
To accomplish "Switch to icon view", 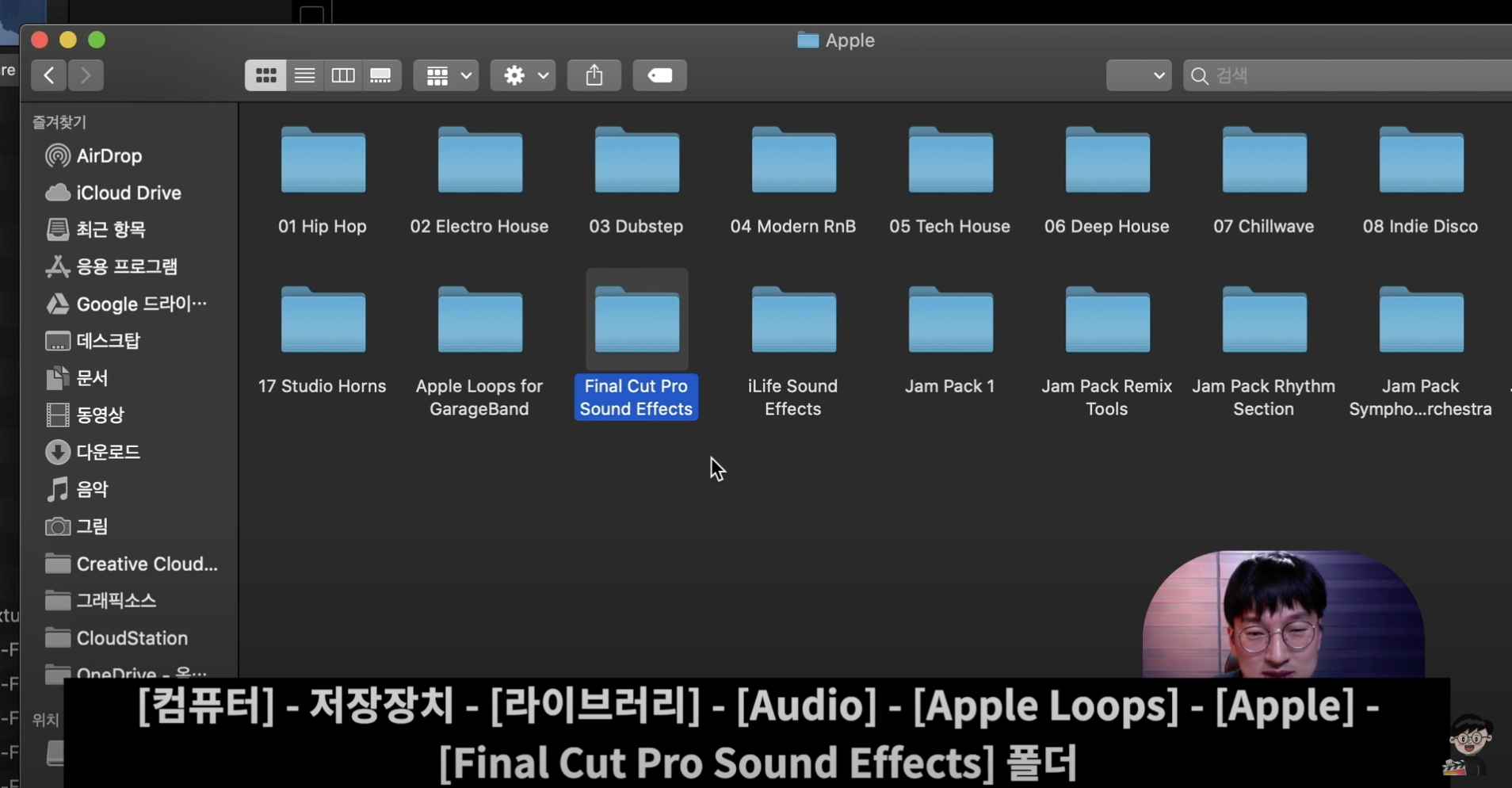I will click(265, 75).
